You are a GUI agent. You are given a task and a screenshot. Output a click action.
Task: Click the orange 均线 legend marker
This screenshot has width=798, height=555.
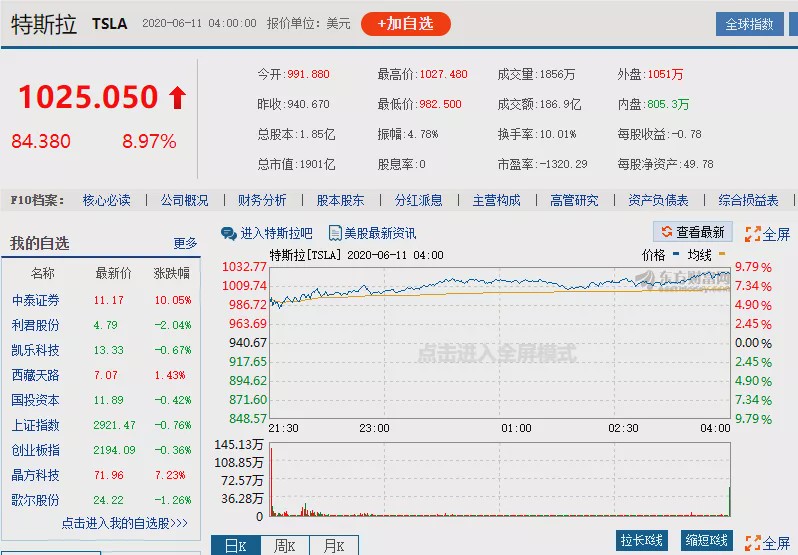[722, 253]
